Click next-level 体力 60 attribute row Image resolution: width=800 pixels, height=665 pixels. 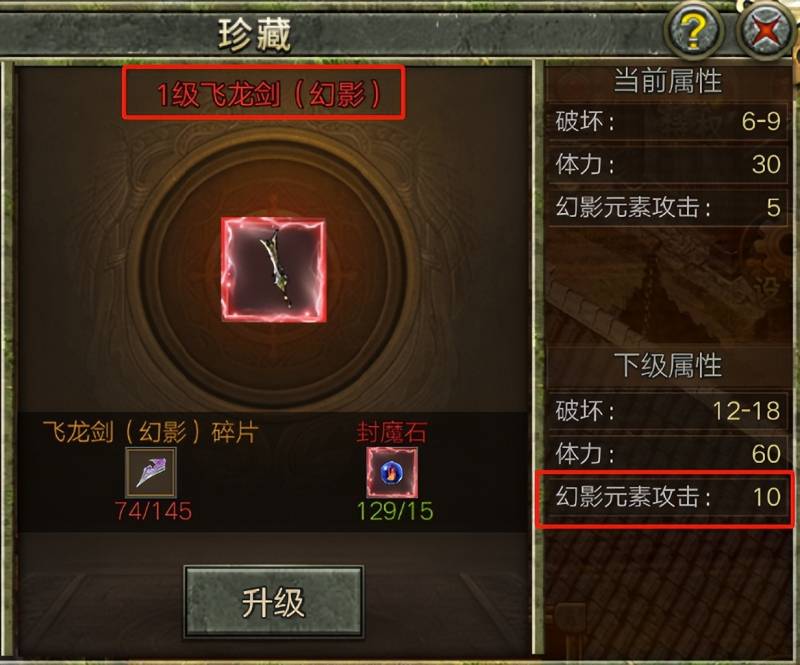(667, 453)
